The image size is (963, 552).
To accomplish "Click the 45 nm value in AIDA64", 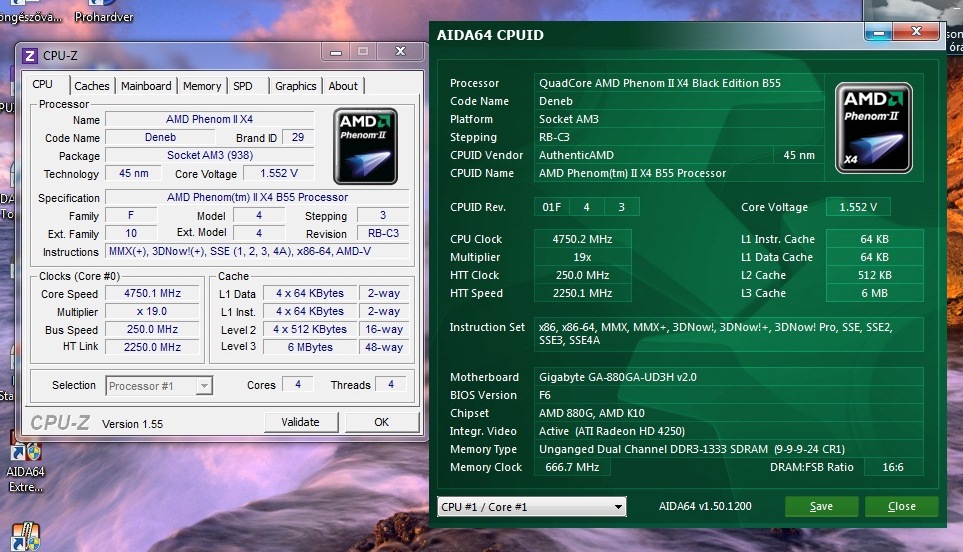I will tap(799, 155).
